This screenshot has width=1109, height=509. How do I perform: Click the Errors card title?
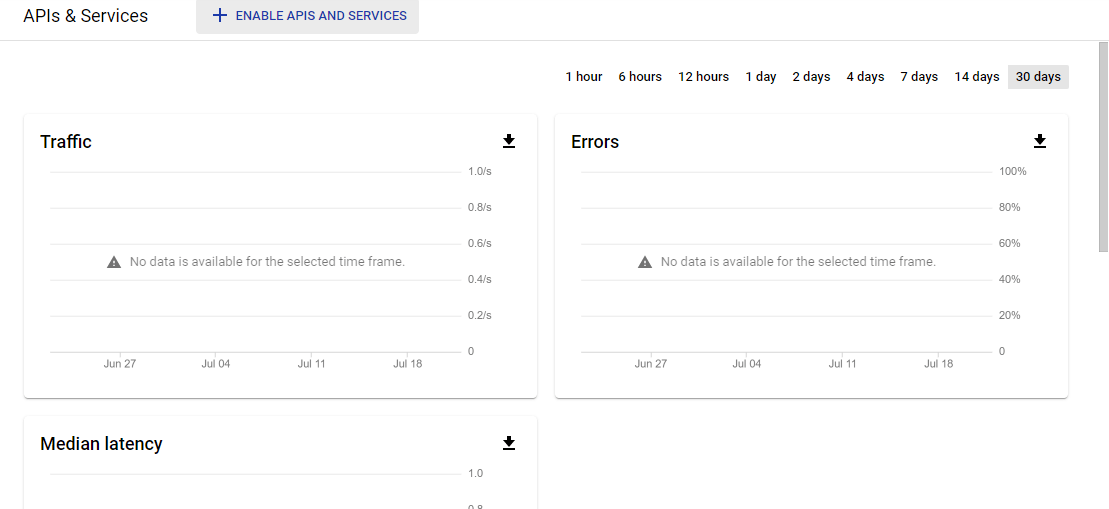[595, 142]
